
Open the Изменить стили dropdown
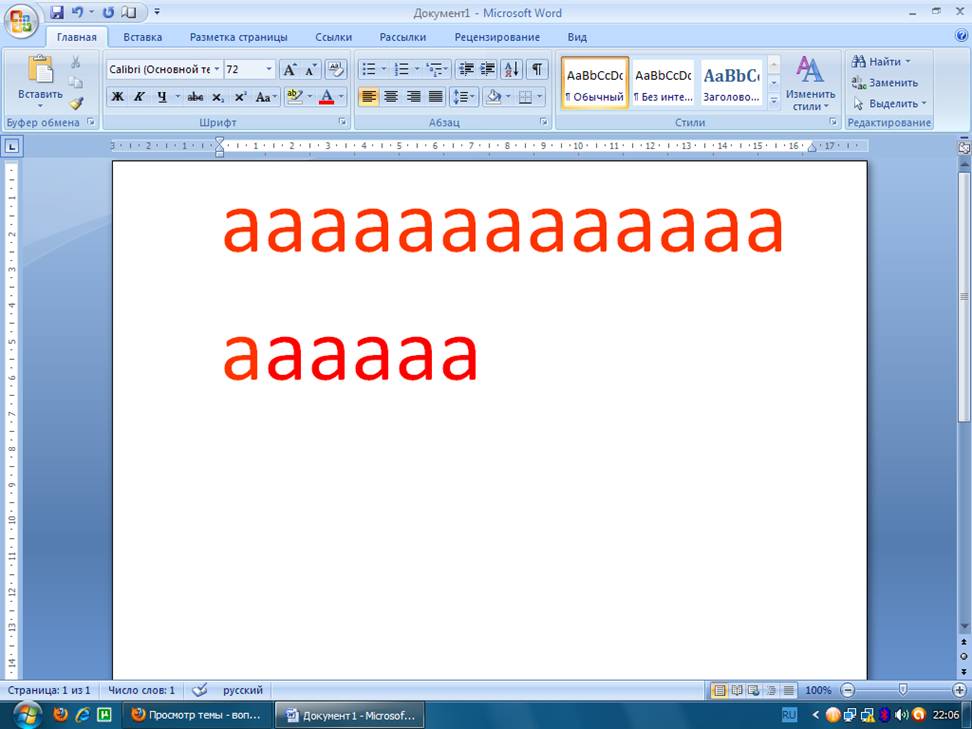click(x=810, y=84)
